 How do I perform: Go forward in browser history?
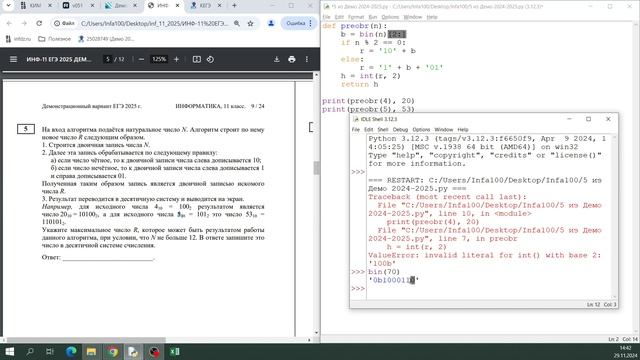coord(24,23)
